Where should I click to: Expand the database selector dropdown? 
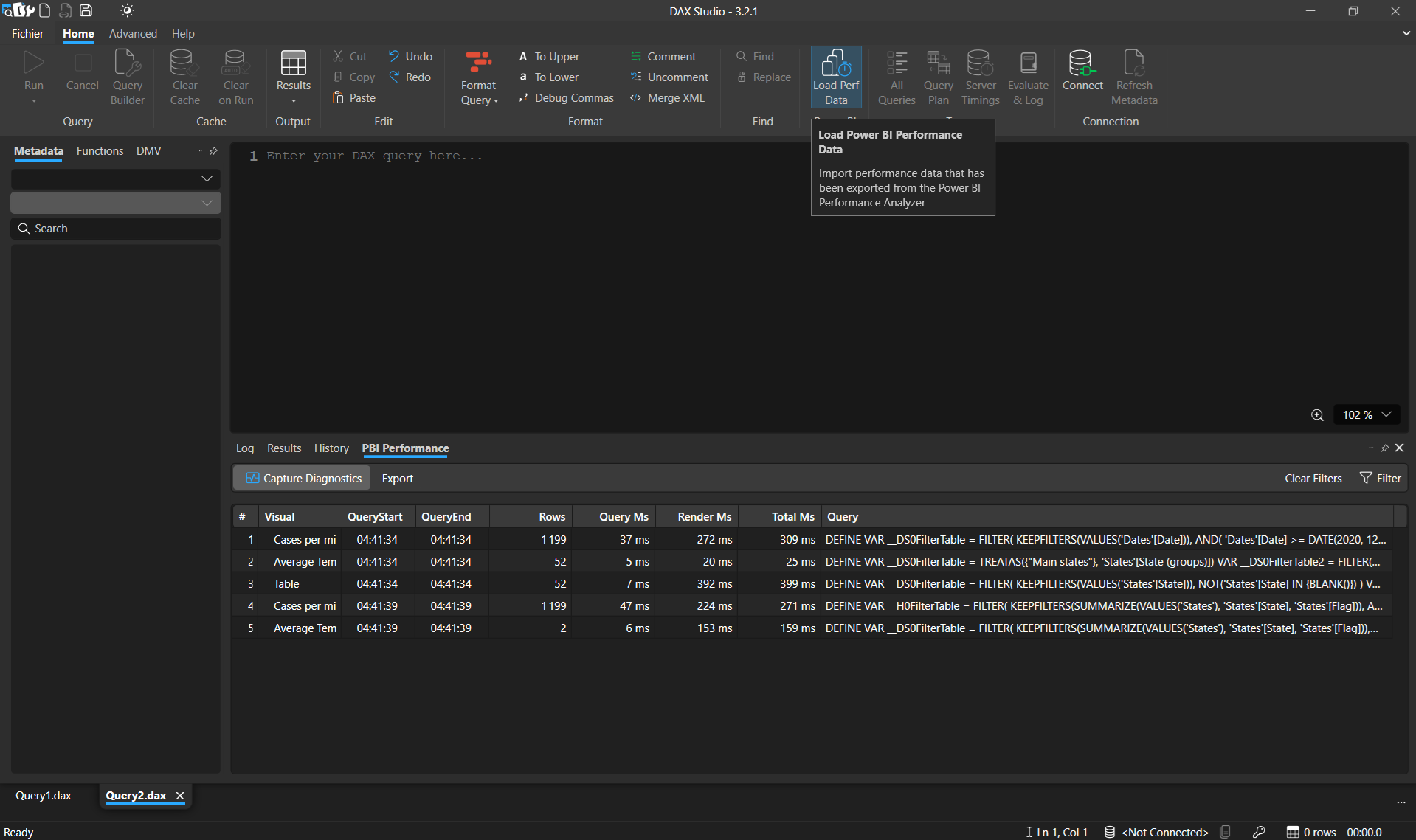point(116,178)
